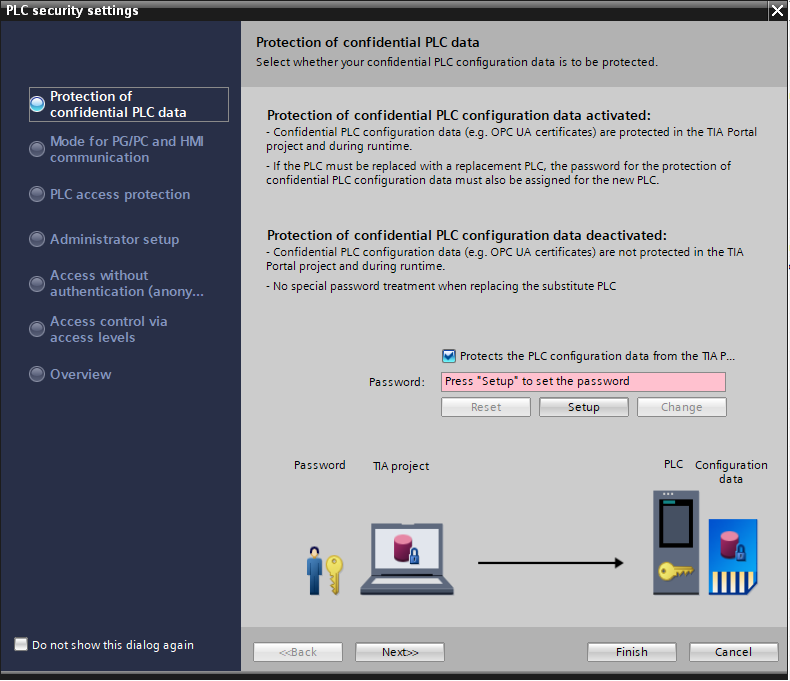Click the bullet icon beside Overview
Image resolution: width=790 pixels, height=681 pixels.
(37, 375)
